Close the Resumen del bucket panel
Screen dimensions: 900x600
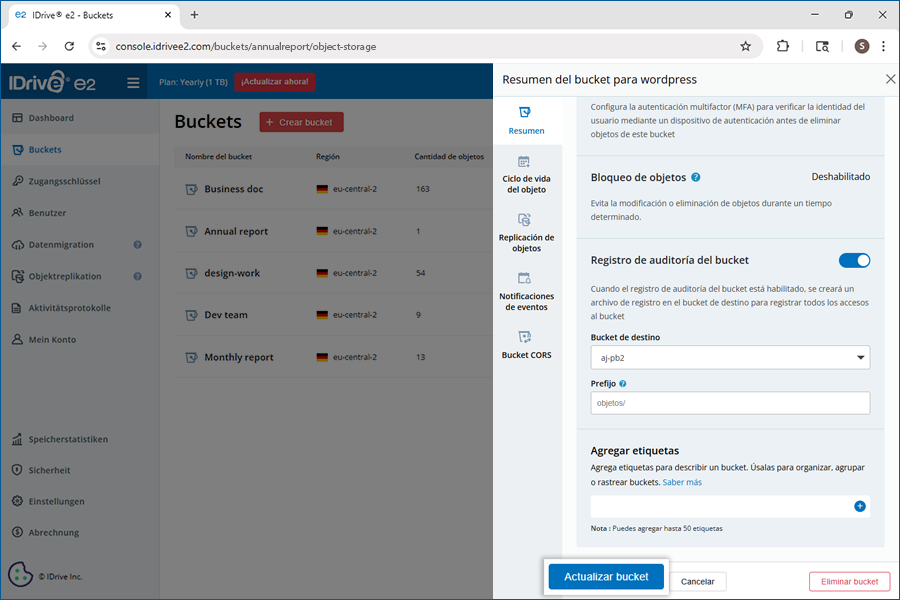890,79
